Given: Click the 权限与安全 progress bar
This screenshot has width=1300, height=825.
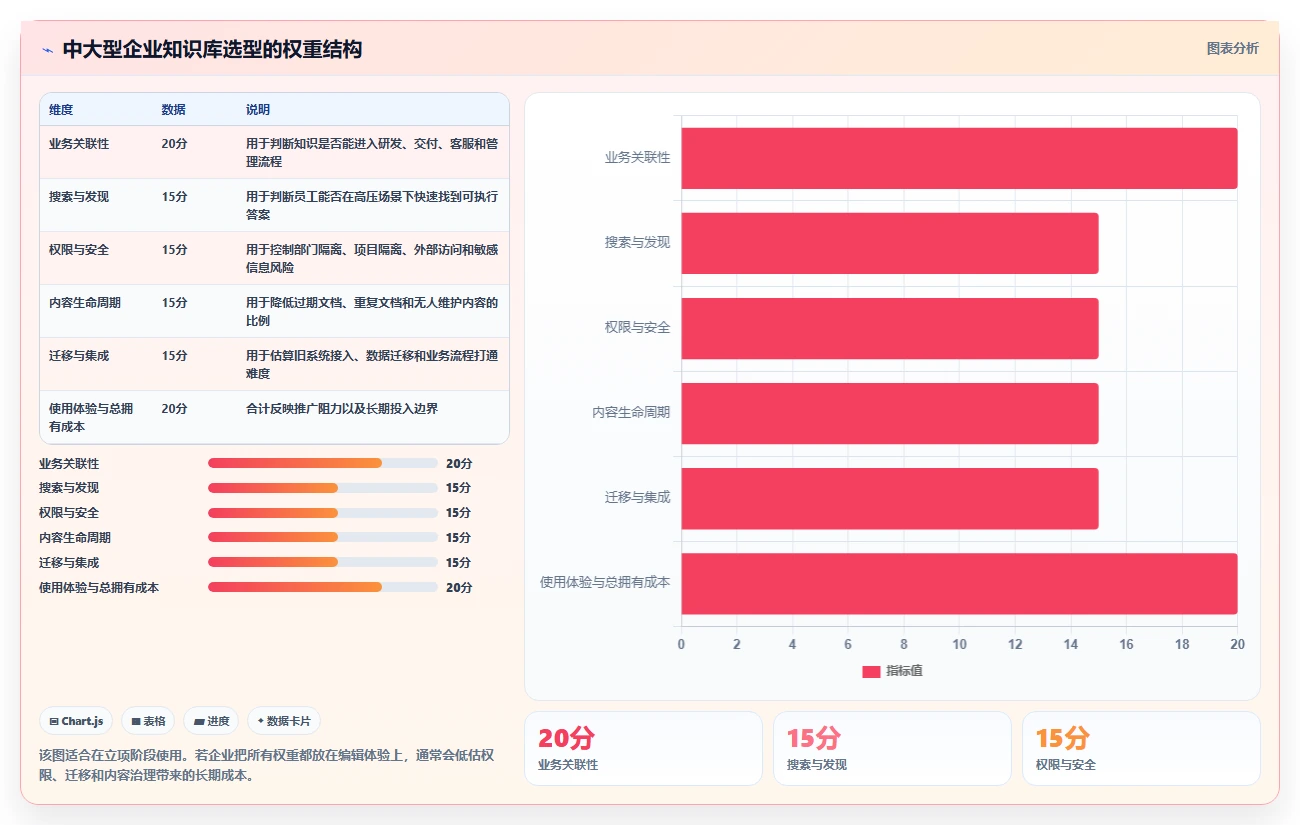Looking at the screenshot, I should (x=323, y=513).
